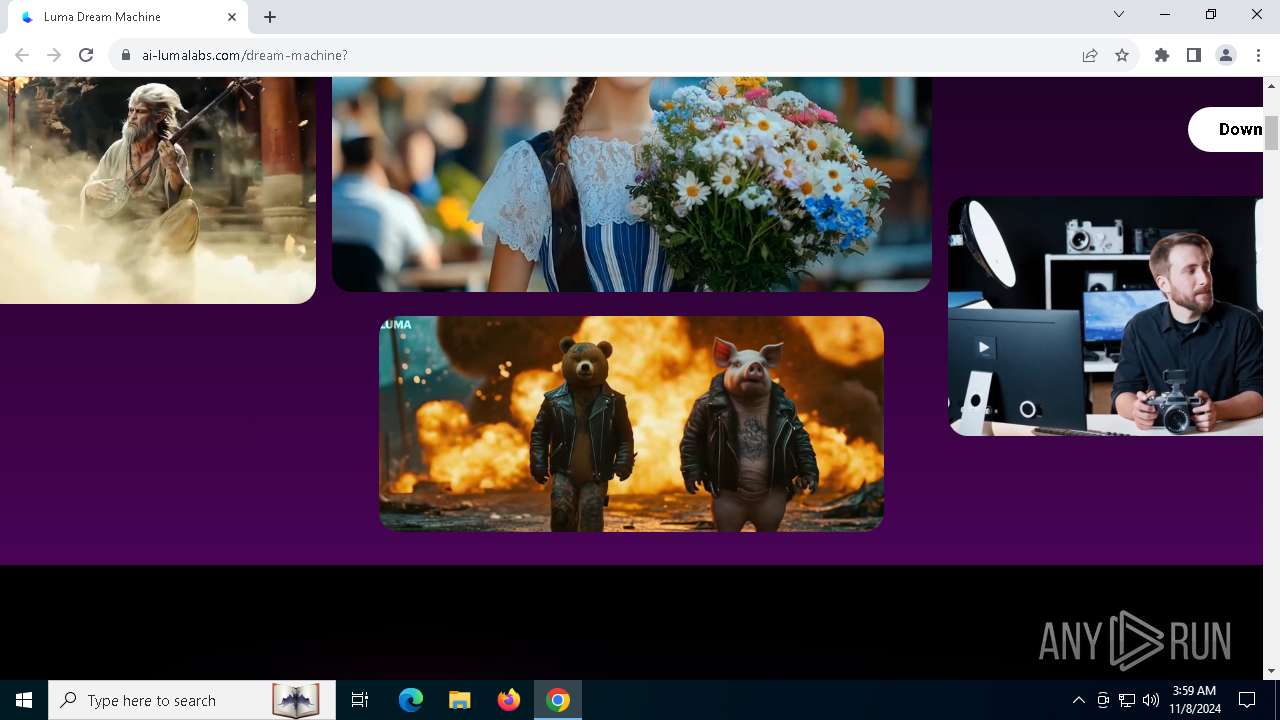The image size is (1280, 720).
Task: Launch Microsoft Edge from taskbar
Action: (411, 700)
